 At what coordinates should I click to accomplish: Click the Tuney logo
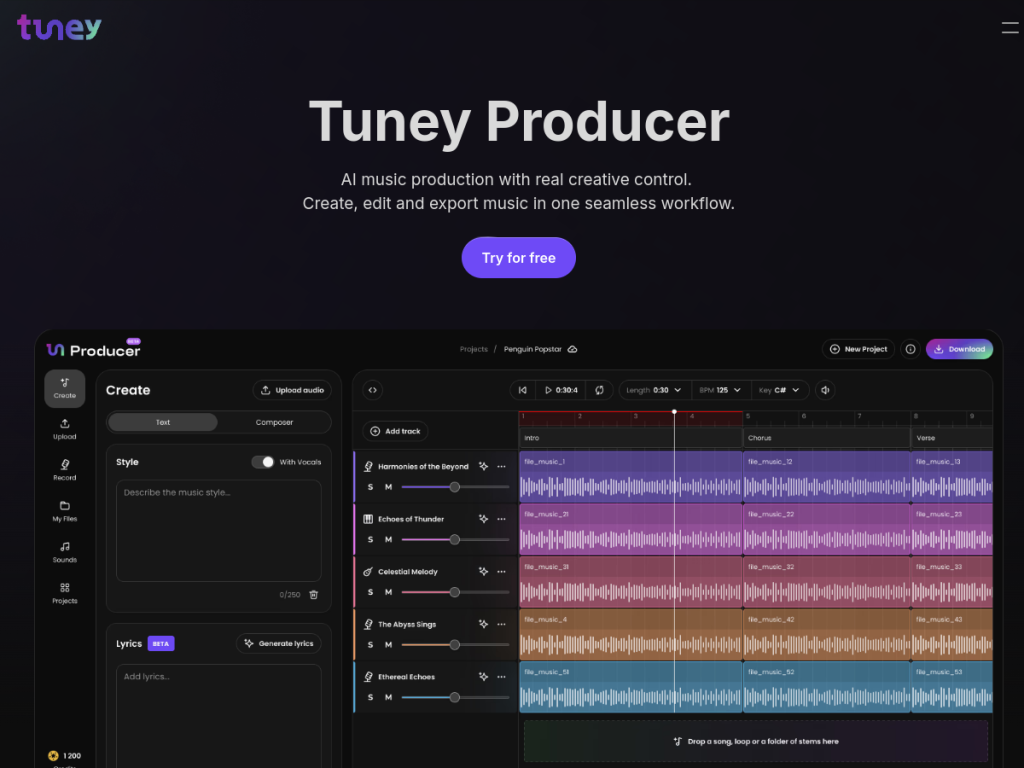coord(59,28)
